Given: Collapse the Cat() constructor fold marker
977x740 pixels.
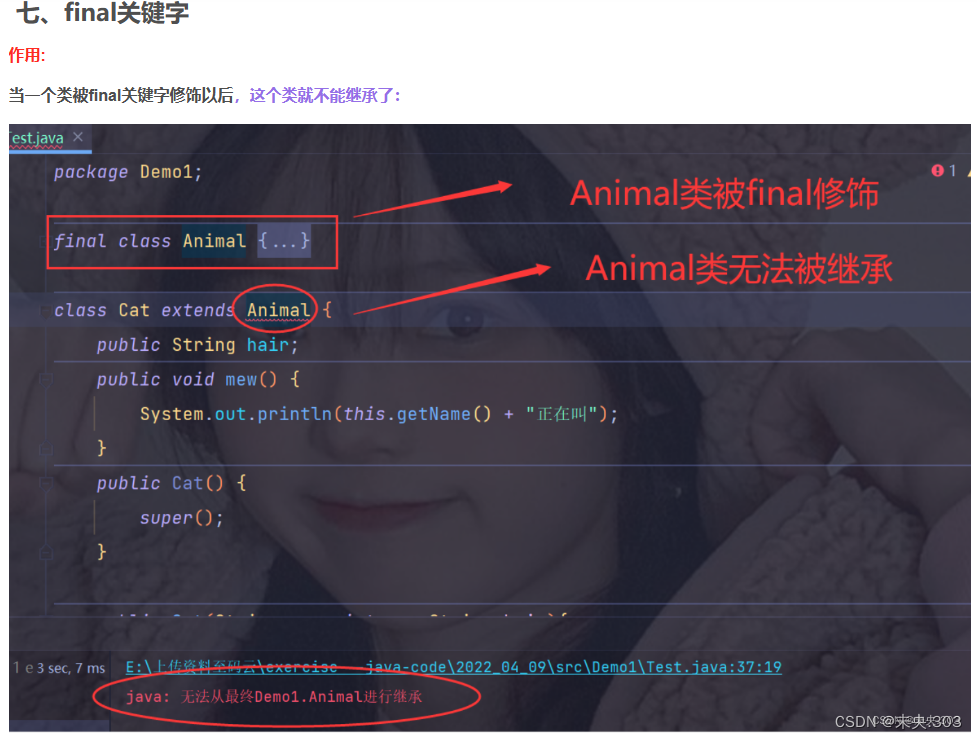Looking at the screenshot, I should click(45, 483).
